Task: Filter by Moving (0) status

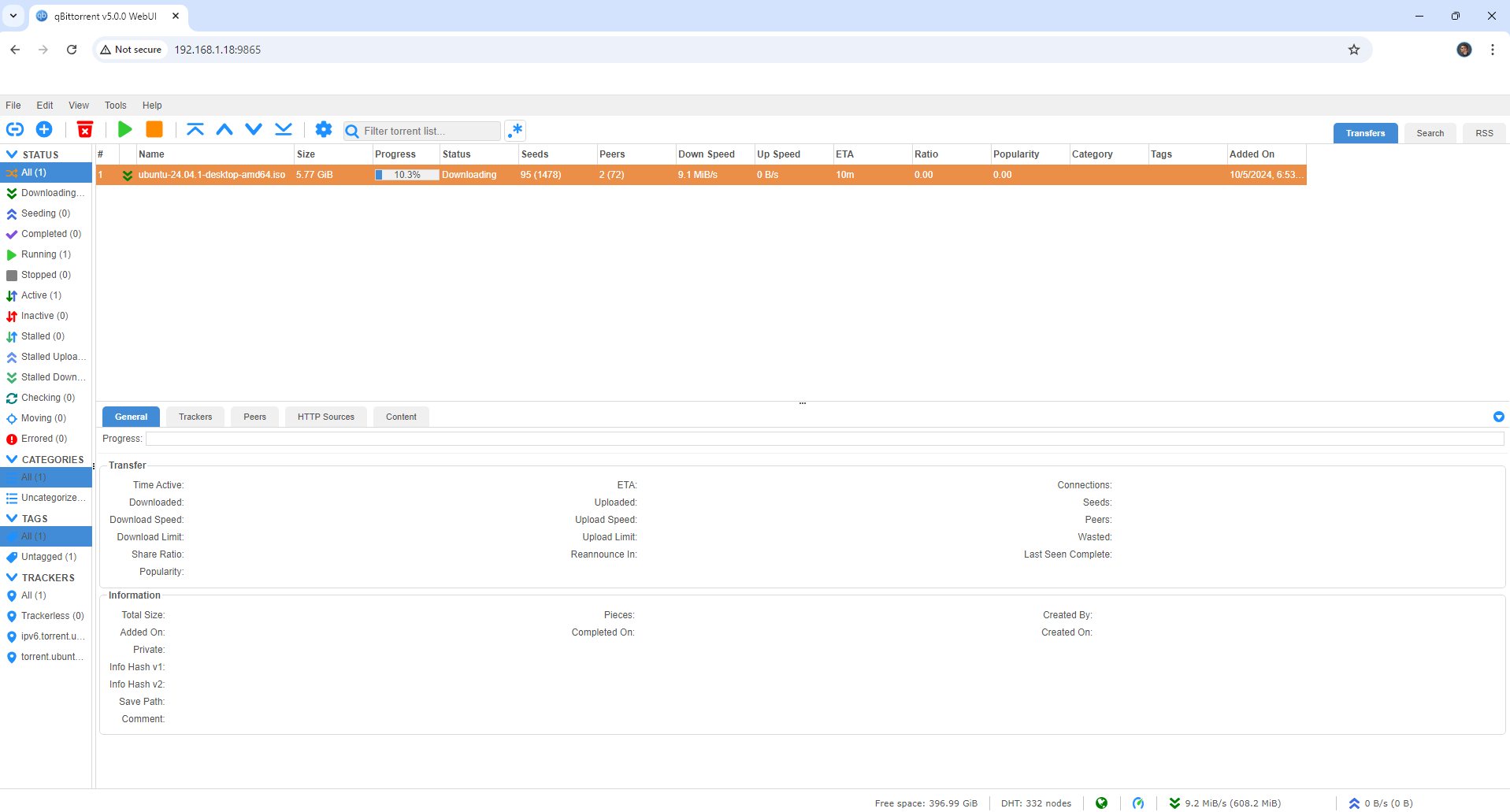Action: pos(46,418)
